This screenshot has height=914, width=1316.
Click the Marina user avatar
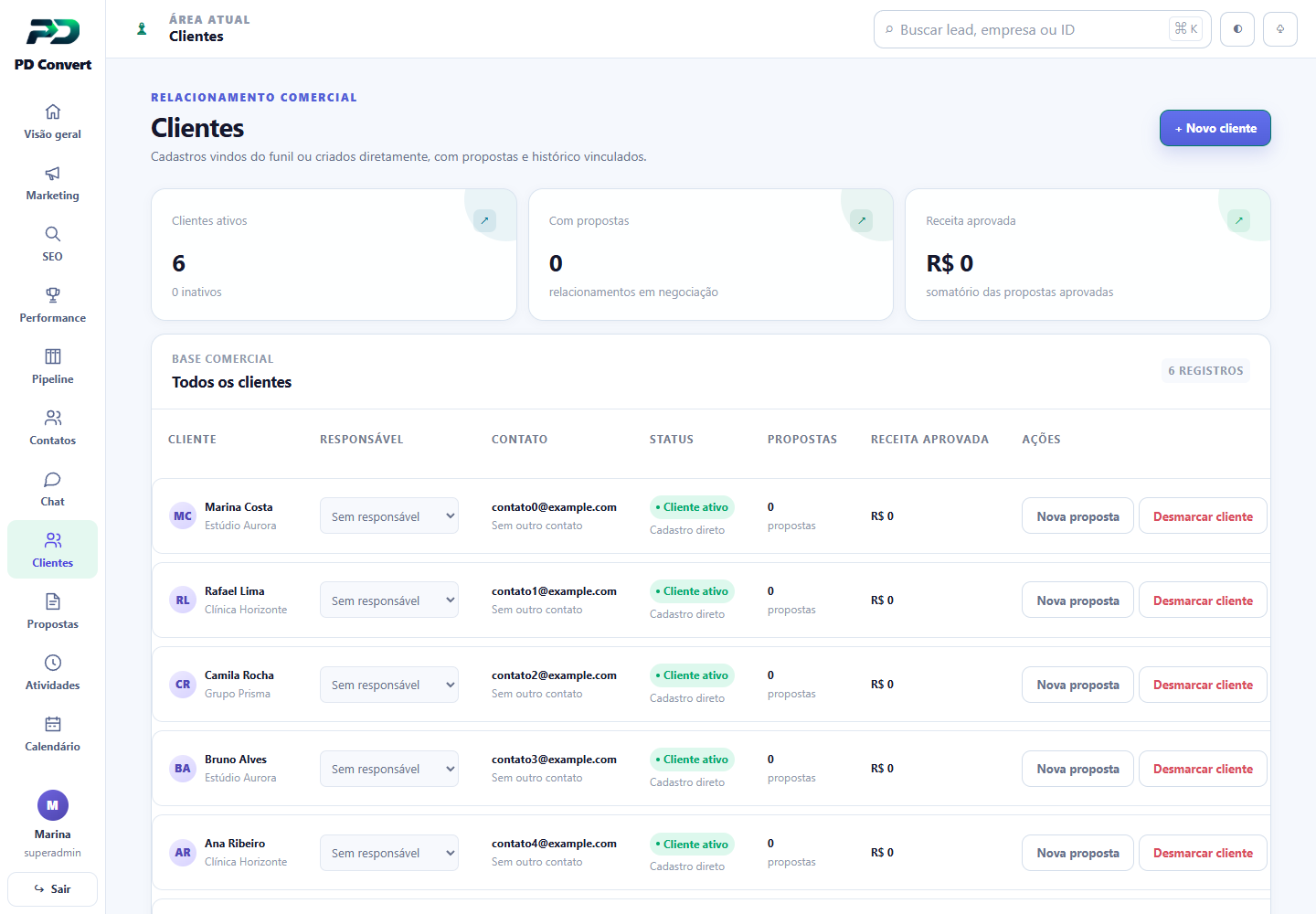point(53,805)
